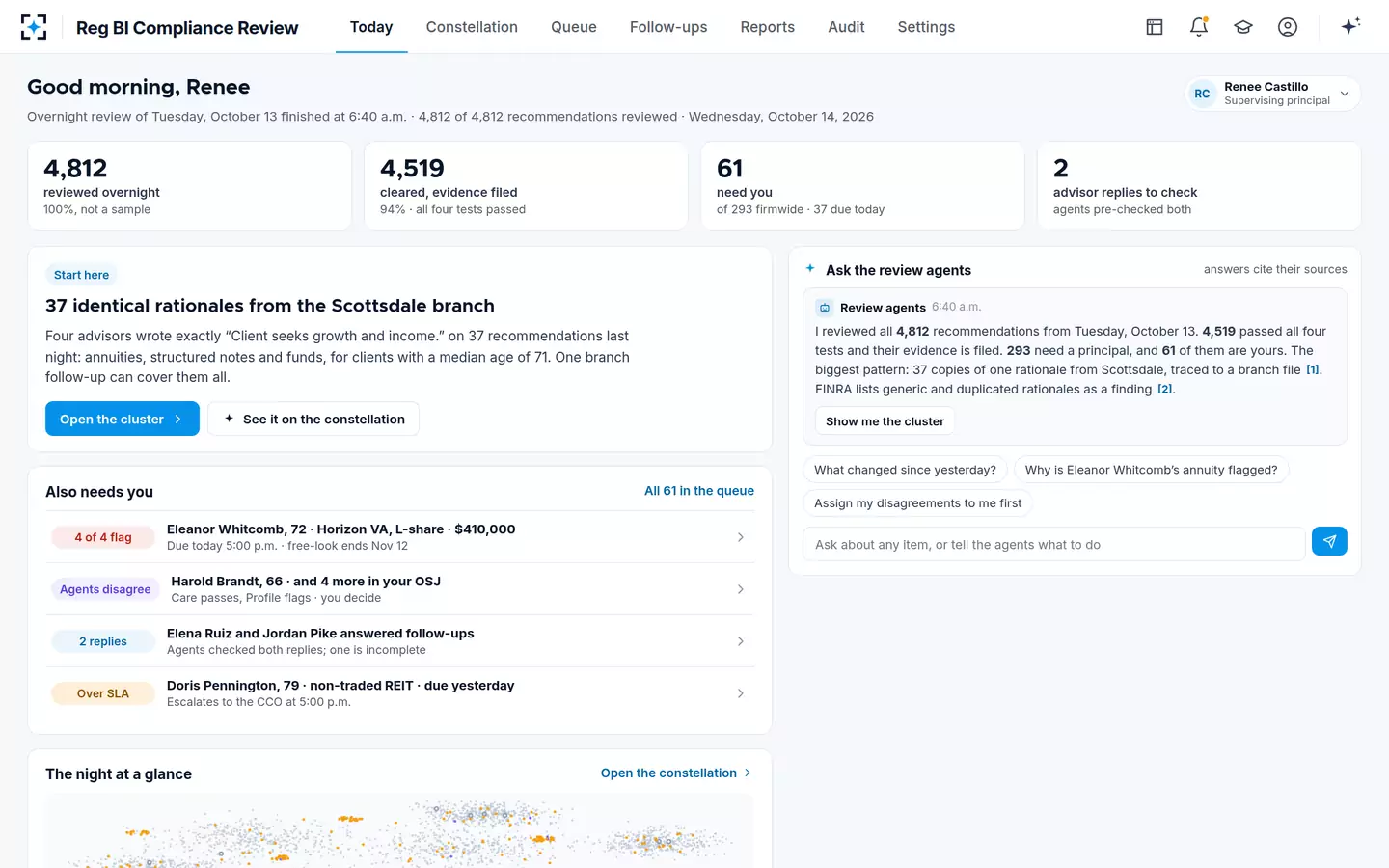
Task: Switch to the Reports tab
Action: [768, 27]
